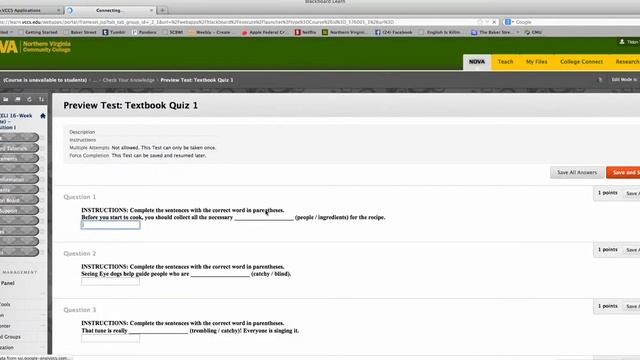Select the NOVA tab
The width and height of the screenshot is (640, 360).
coord(477,62)
